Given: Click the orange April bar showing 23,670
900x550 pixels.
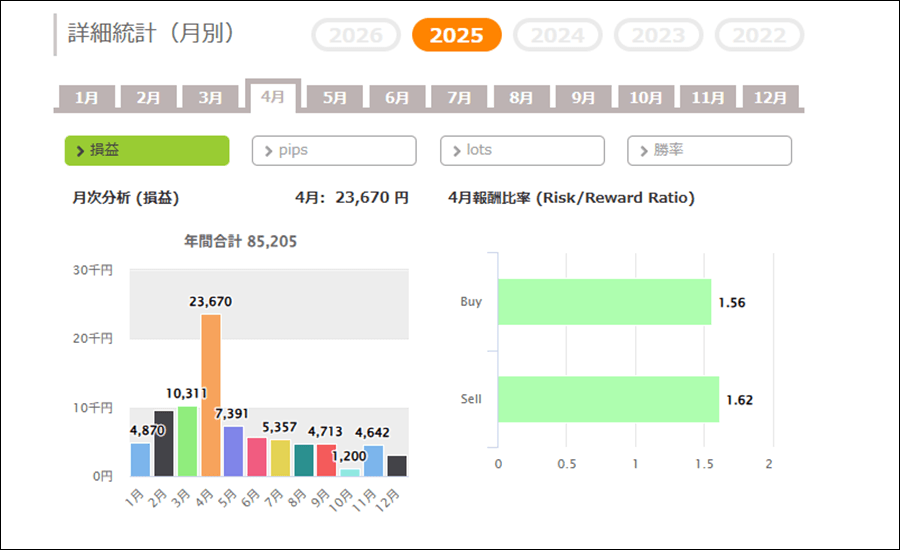Looking at the screenshot, I should coord(210,396).
